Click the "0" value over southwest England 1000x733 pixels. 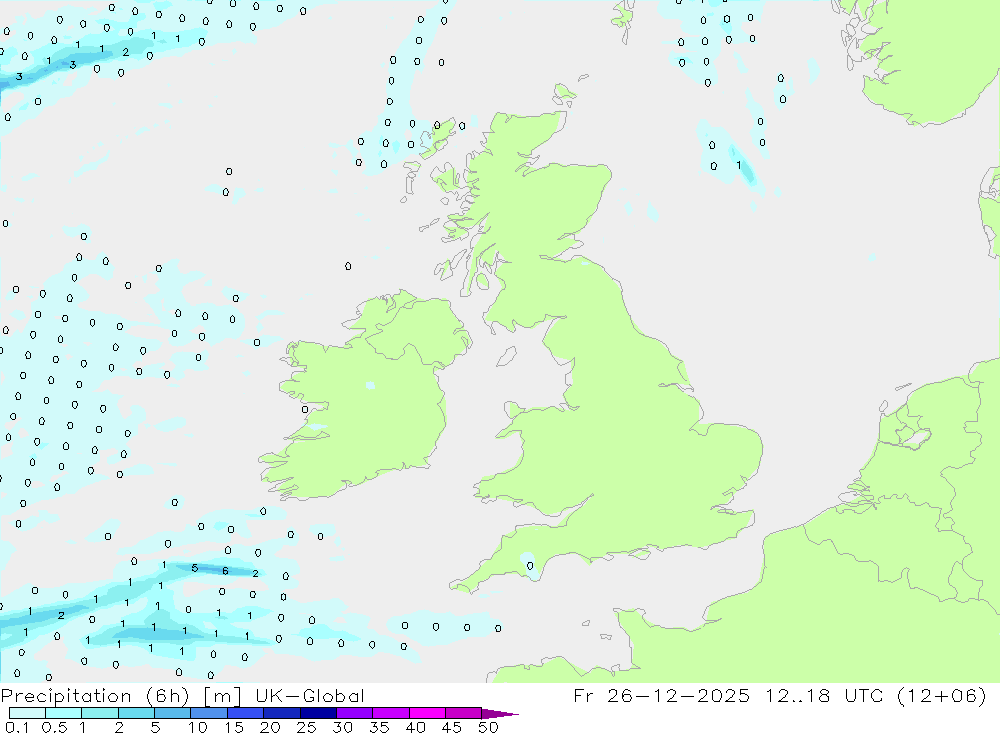point(530,566)
